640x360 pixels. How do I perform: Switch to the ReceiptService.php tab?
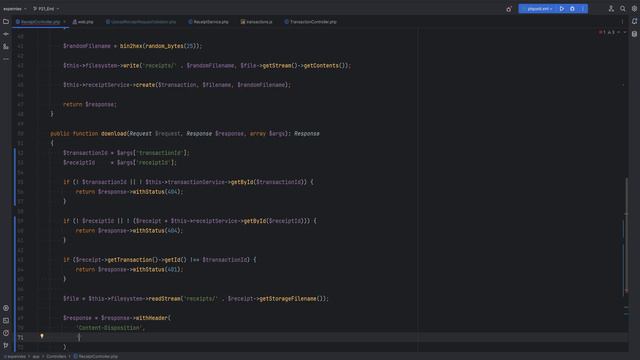click(x=208, y=22)
